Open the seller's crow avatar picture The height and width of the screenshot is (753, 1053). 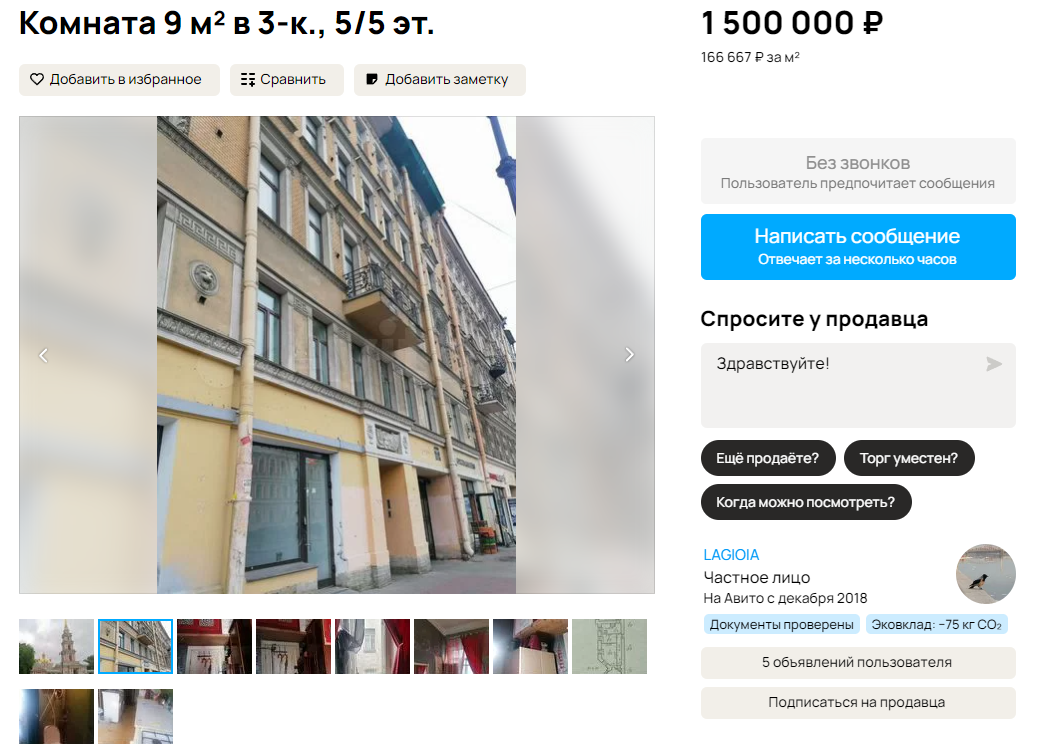(985, 574)
